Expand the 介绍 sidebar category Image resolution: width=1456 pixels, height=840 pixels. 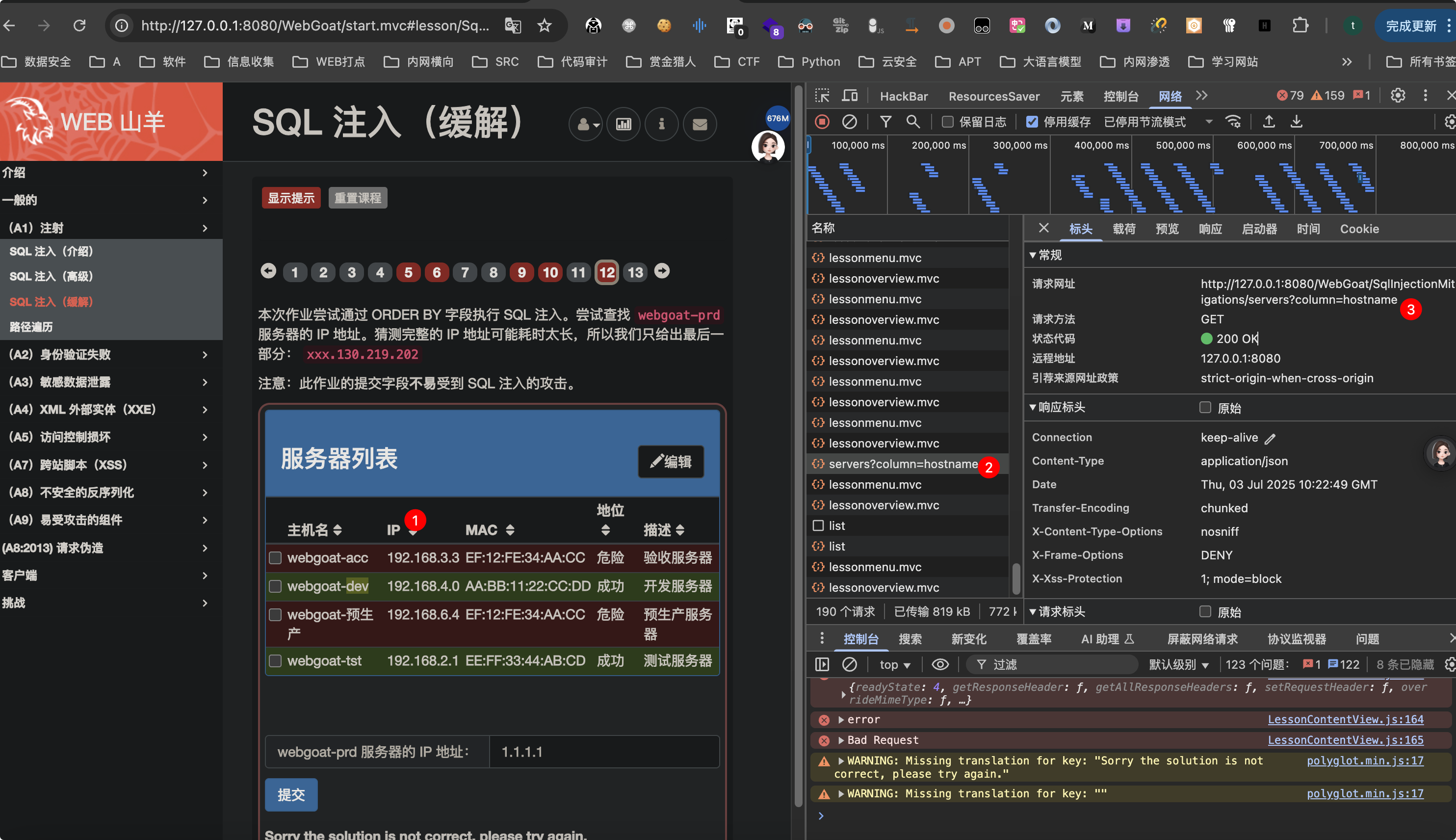[111, 173]
